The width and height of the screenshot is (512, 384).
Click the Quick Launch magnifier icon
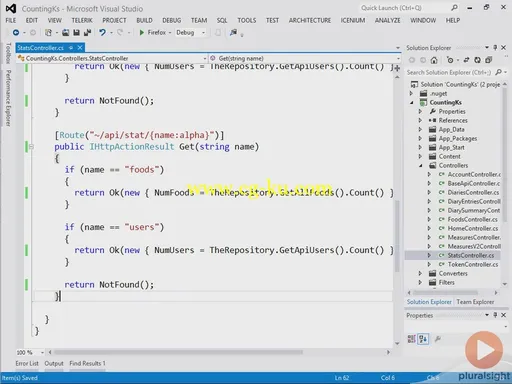pos(454,8)
